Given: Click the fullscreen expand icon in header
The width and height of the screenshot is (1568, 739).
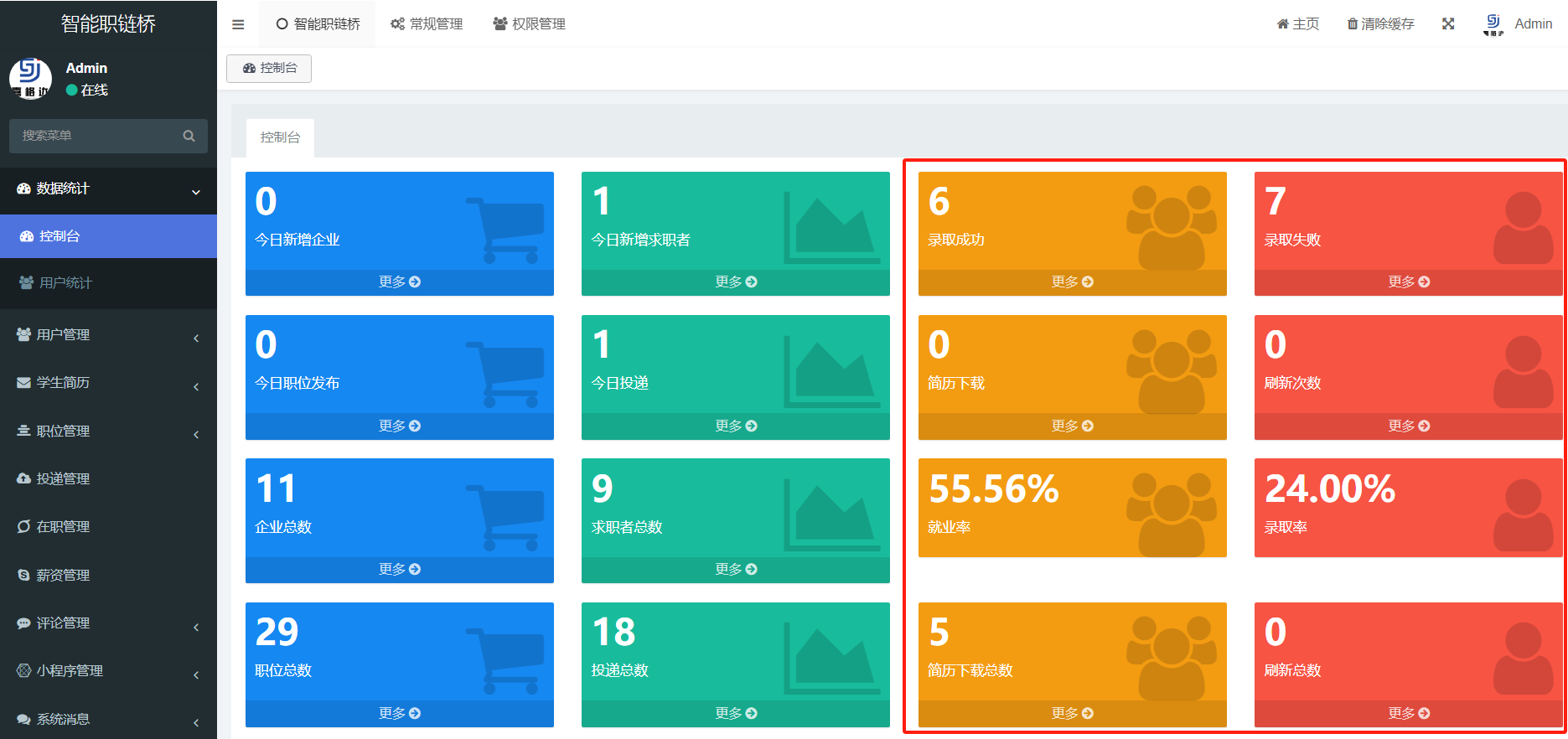Looking at the screenshot, I should click(x=1447, y=24).
